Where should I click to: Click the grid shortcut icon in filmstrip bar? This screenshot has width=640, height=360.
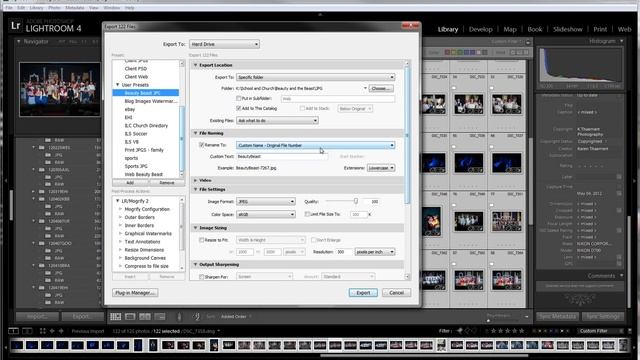(42, 331)
